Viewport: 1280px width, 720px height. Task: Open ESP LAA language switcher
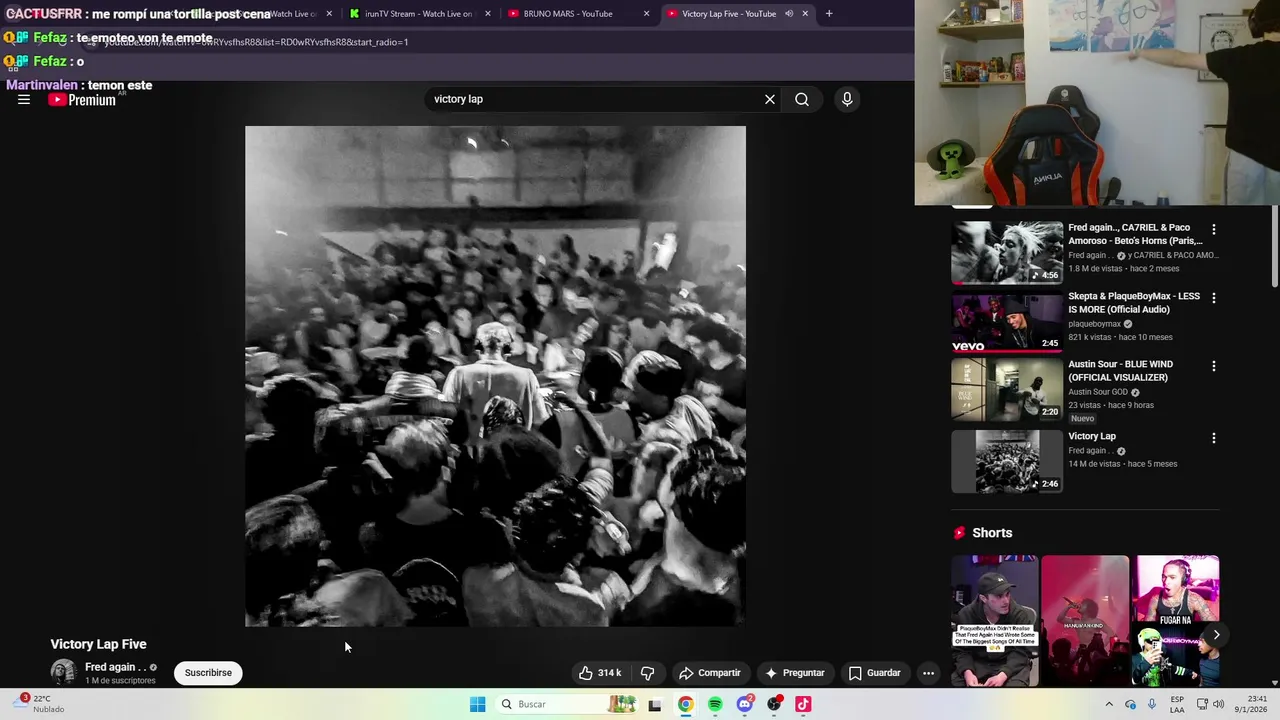click(1178, 704)
